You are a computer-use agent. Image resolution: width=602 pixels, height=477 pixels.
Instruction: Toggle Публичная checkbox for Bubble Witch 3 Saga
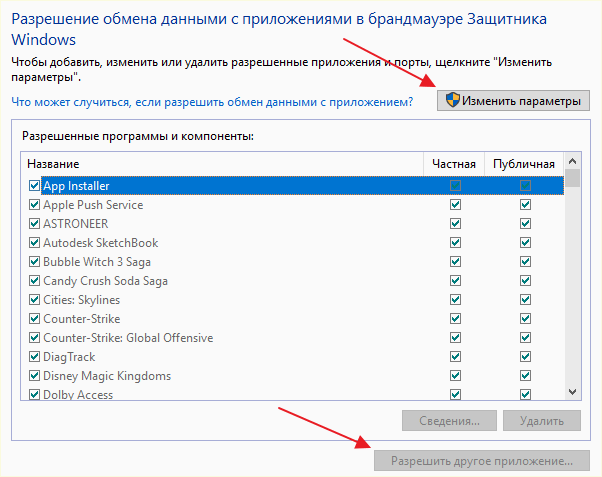coord(525,262)
